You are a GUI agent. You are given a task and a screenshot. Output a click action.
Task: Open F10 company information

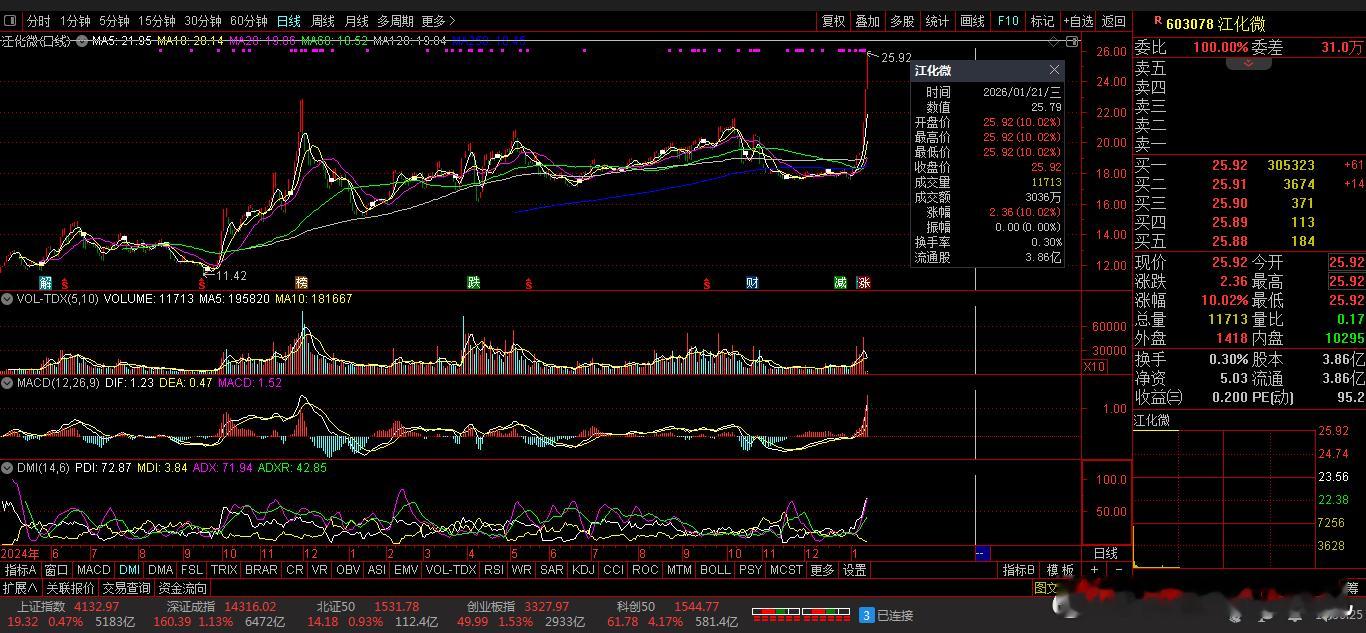(x=1008, y=21)
